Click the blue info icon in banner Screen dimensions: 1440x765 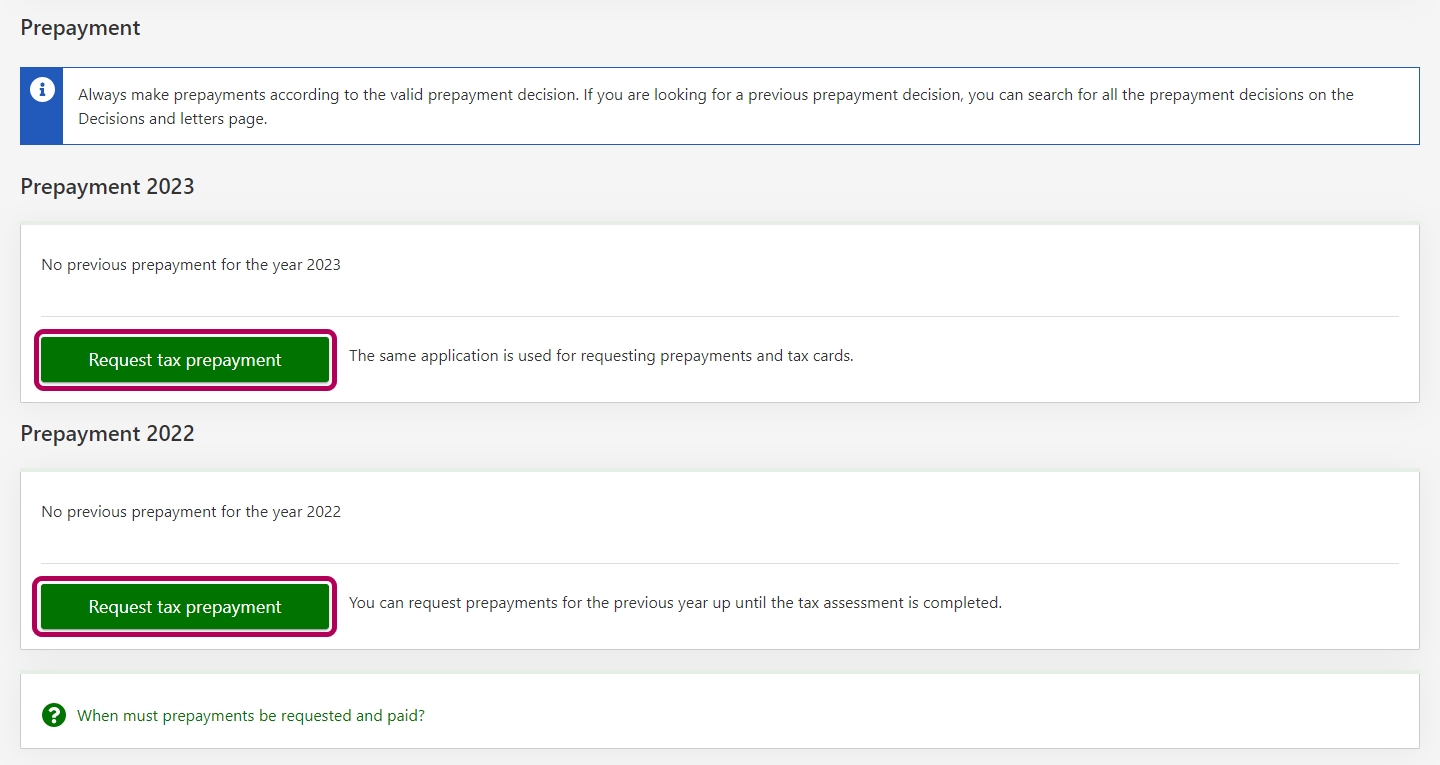42,90
